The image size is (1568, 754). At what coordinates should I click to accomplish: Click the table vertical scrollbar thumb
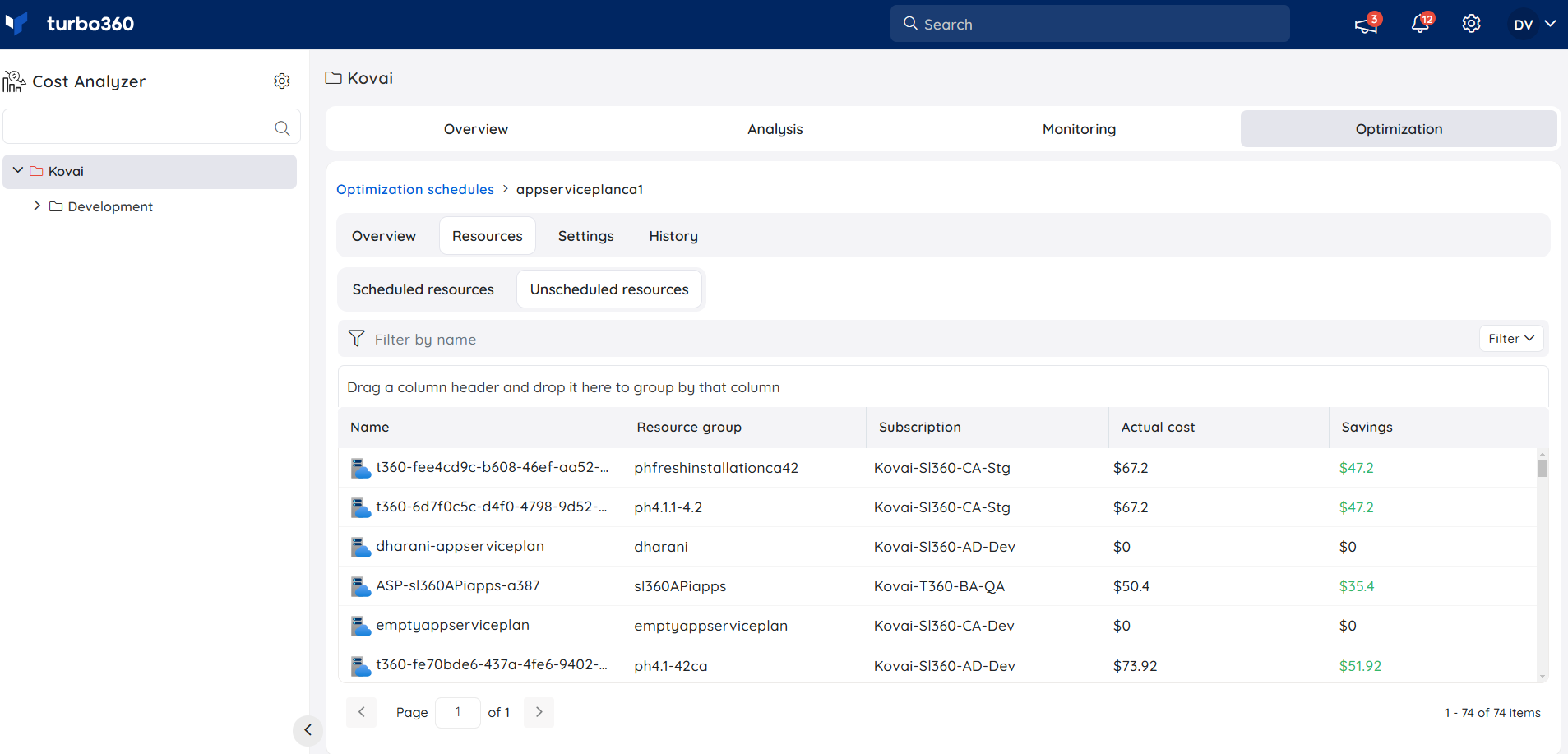(1543, 468)
